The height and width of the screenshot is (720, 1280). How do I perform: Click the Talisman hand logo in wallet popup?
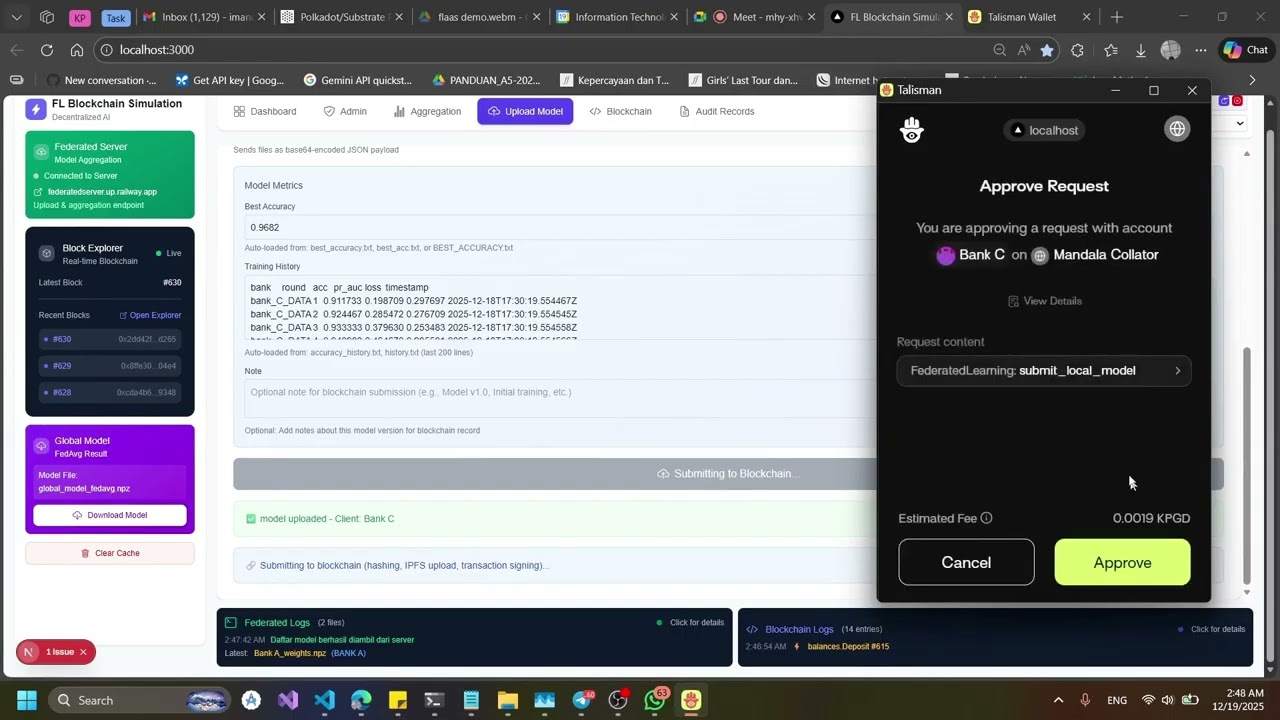click(x=911, y=130)
